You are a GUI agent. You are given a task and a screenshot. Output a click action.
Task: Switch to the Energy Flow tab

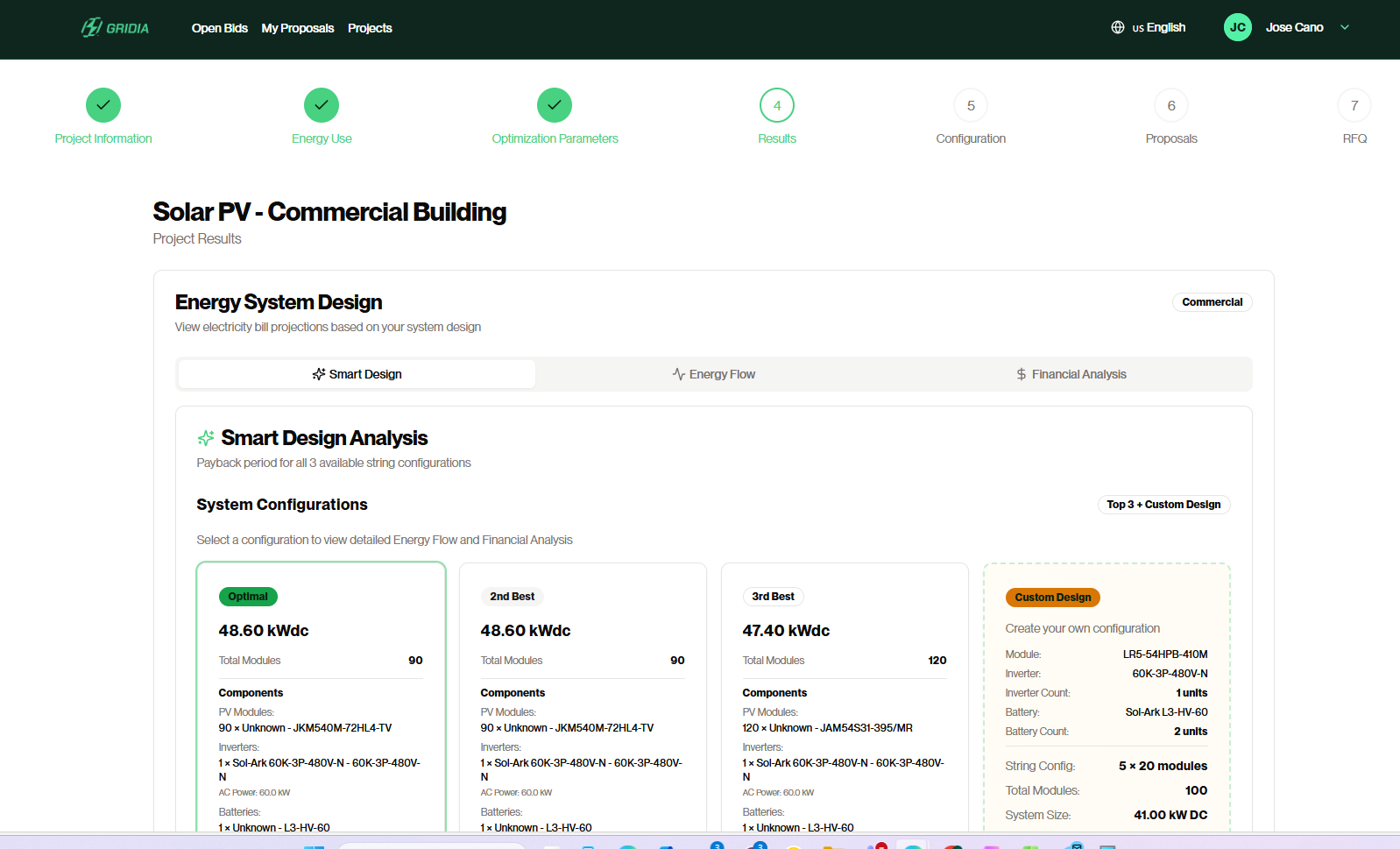[714, 374]
